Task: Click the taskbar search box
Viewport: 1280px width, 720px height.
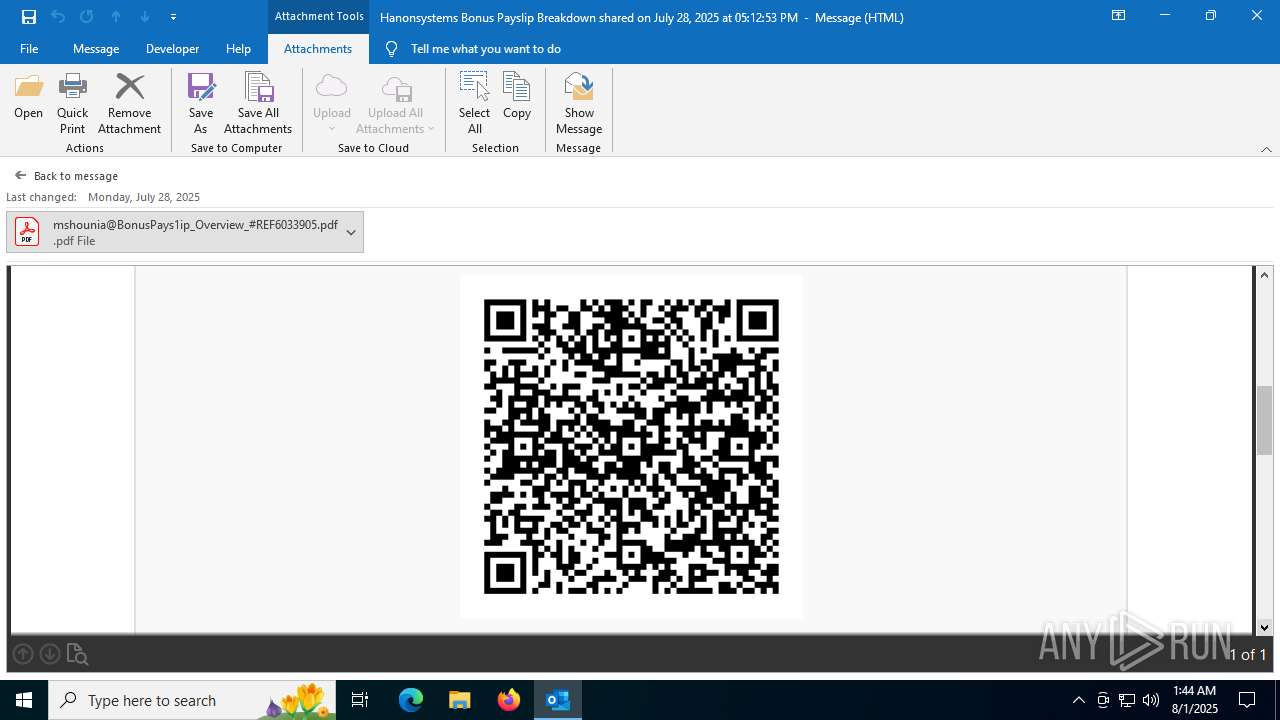Action: (193, 700)
